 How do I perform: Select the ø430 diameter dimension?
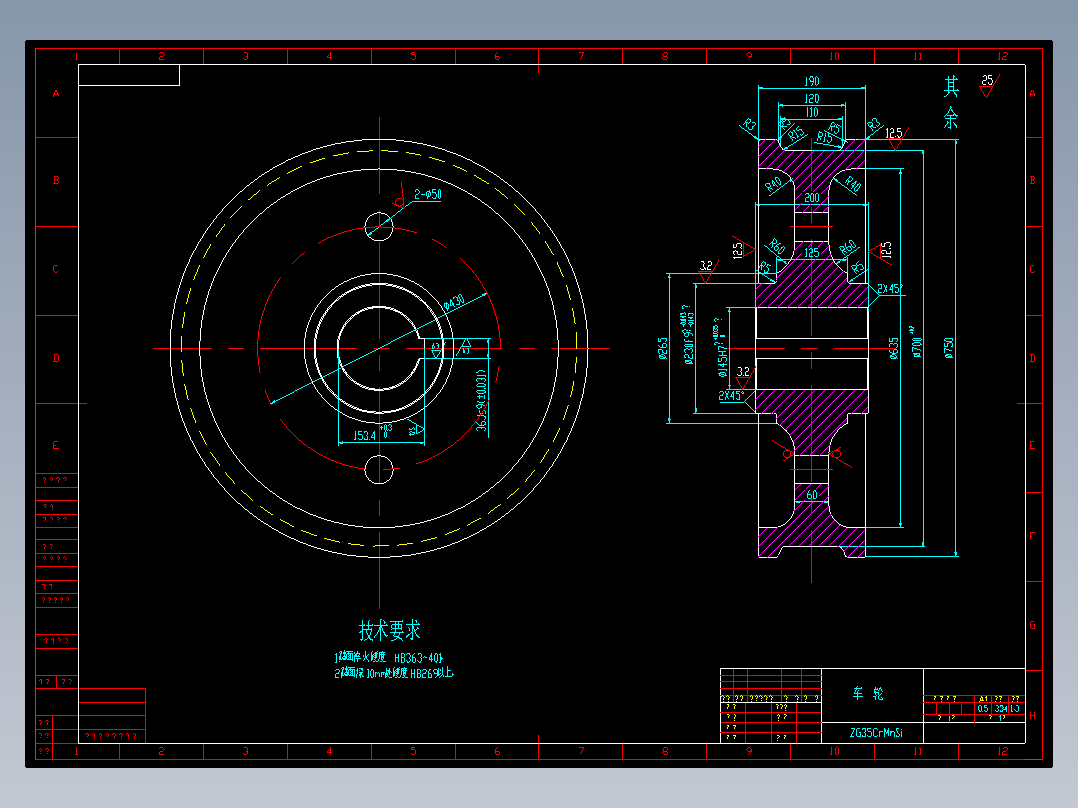tap(454, 303)
